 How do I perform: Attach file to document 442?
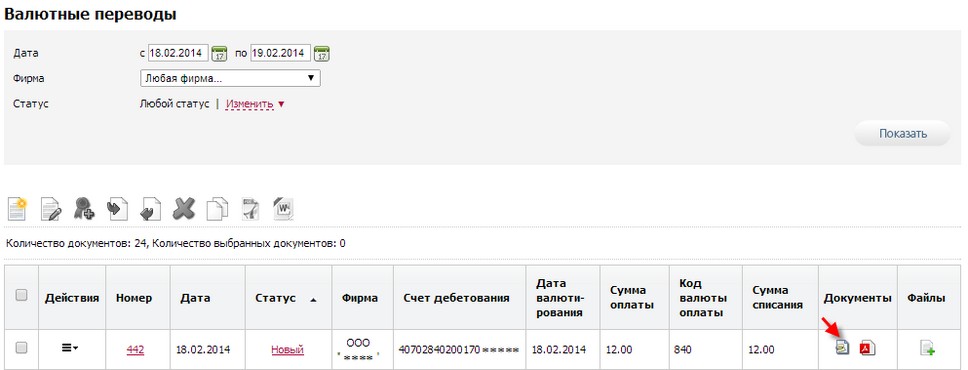pos(927,348)
